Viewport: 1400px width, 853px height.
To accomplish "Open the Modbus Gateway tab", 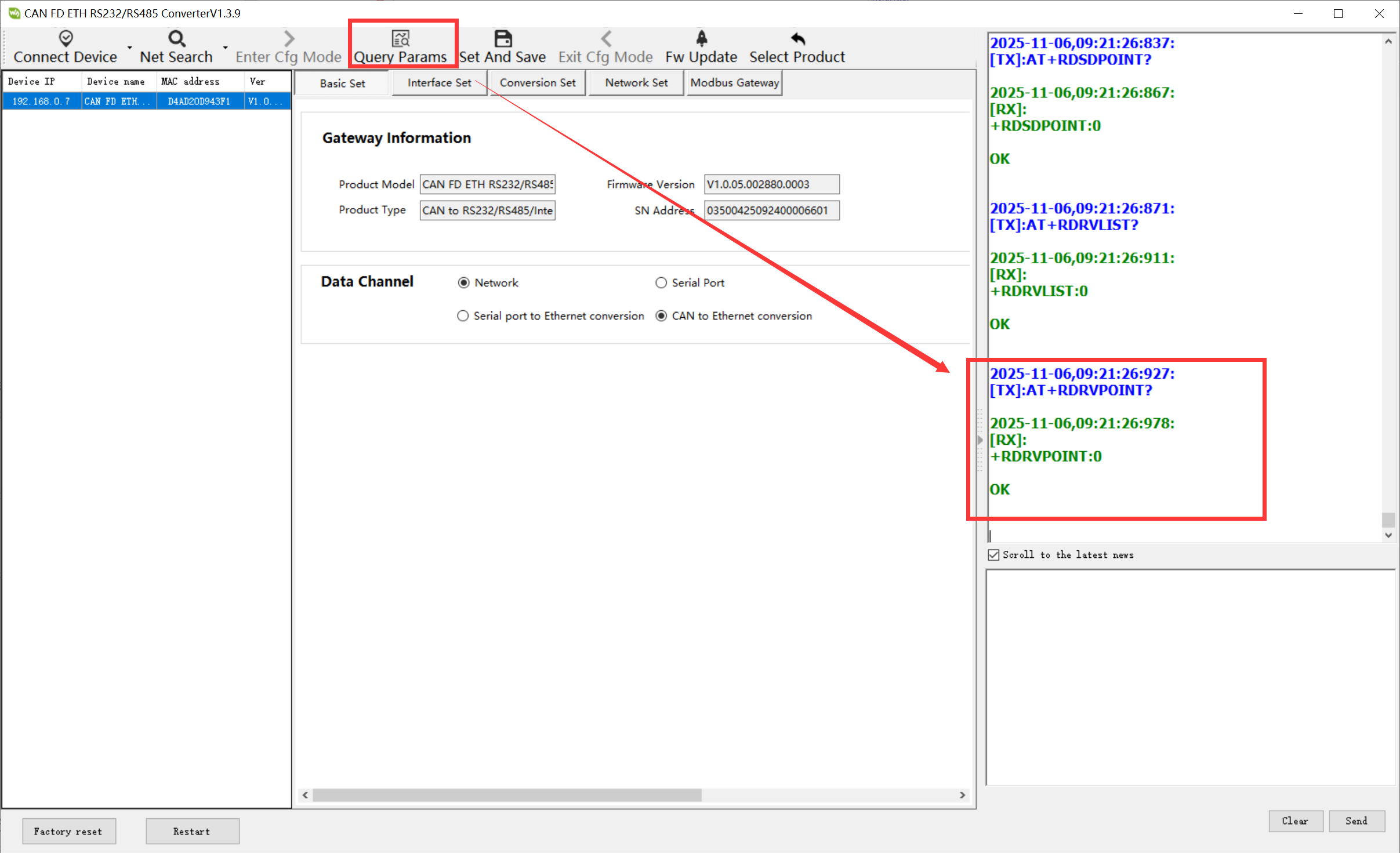I will point(734,82).
